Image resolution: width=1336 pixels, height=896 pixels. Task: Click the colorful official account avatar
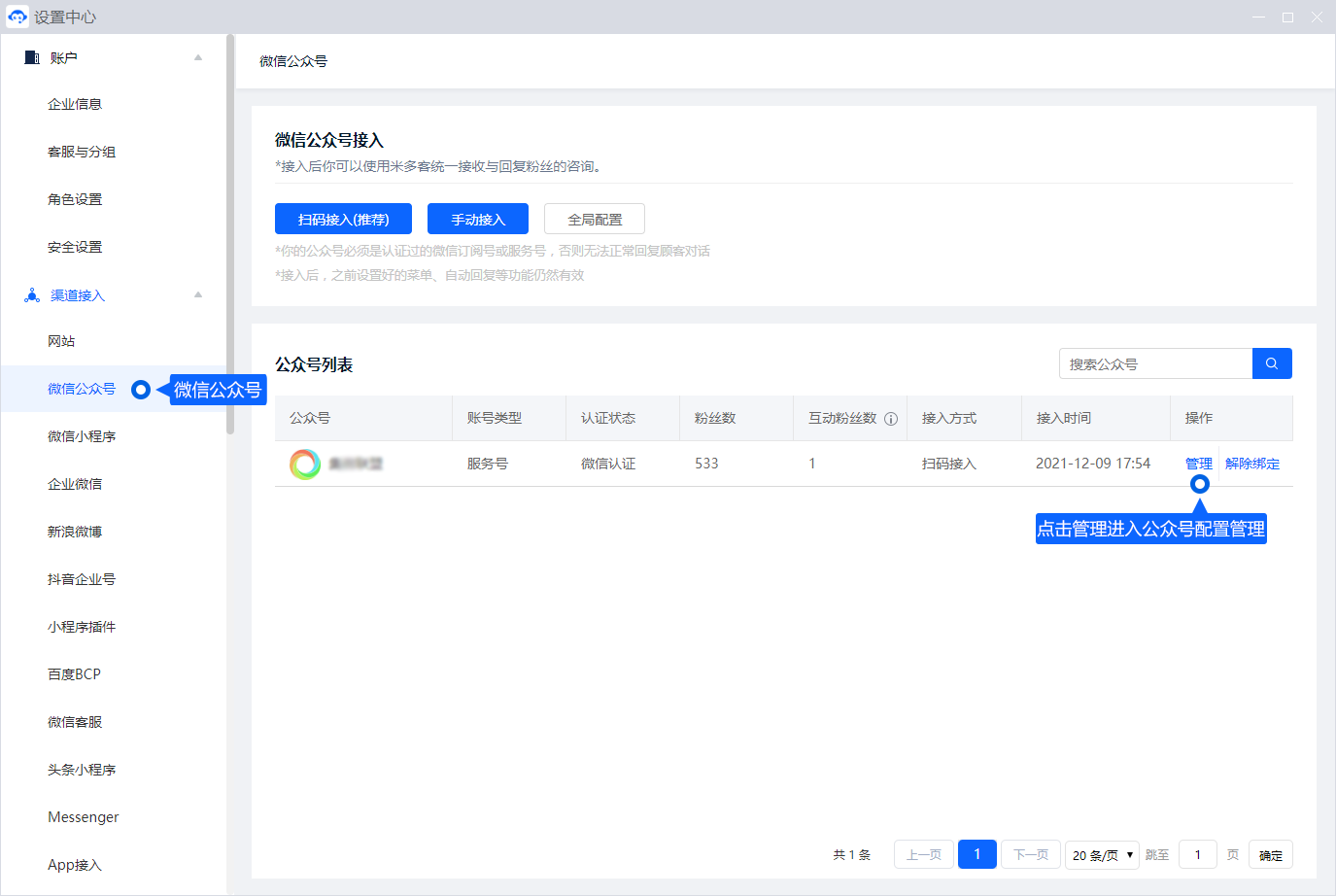pos(305,464)
